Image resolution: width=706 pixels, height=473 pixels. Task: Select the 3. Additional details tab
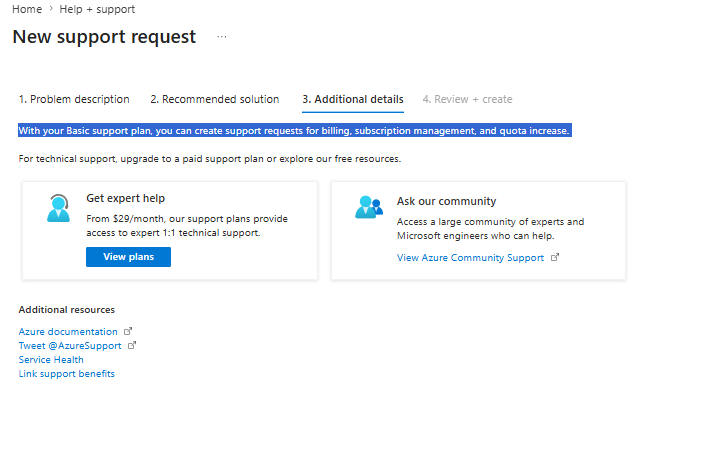click(353, 99)
